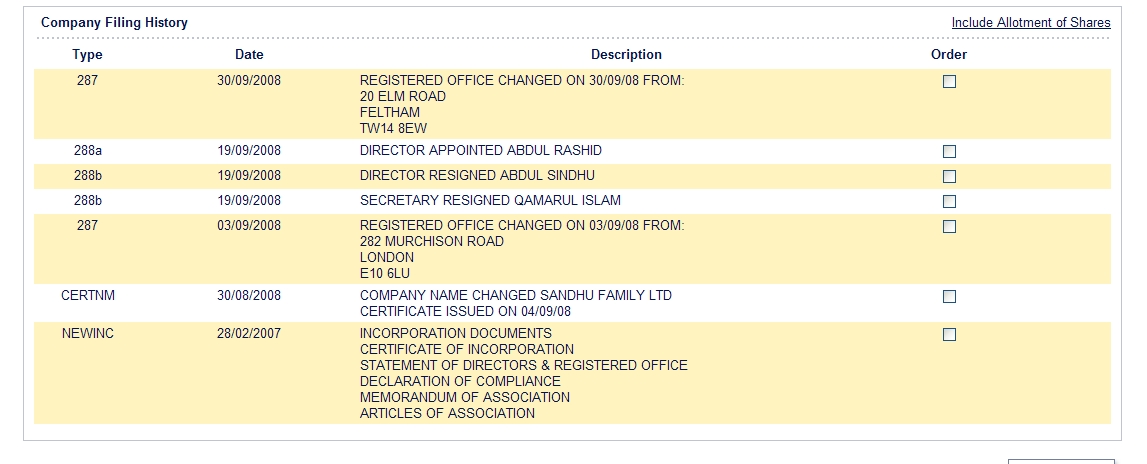Select order checkbox for Director Resigned Abdul Sindhu
The height and width of the screenshot is (464, 1147).
point(949,176)
